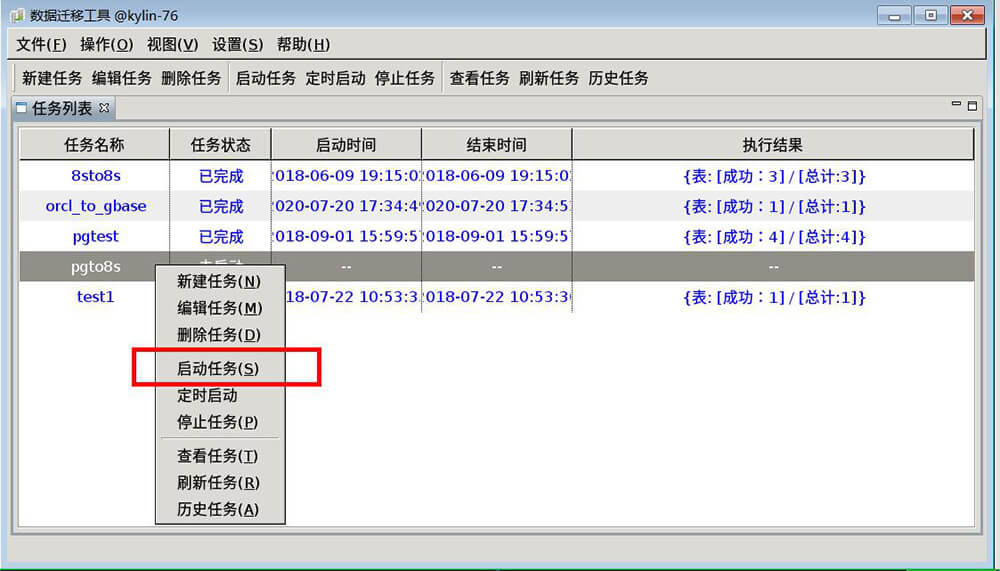1000x571 pixels.
Task: Click test1 execution result cell
Action: click(774, 297)
